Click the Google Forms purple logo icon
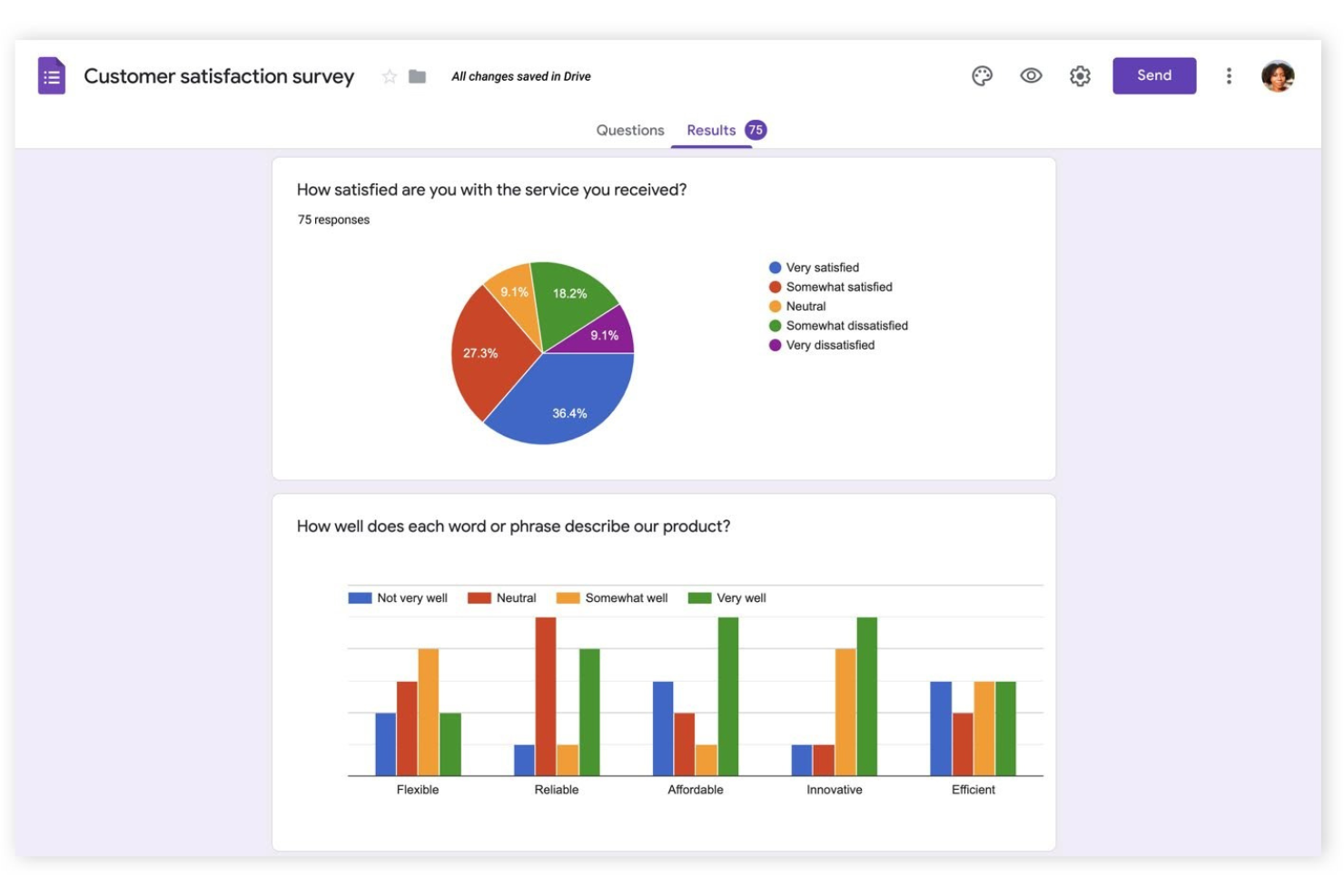Viewport: 1344px width, 896px height. (x=50, y=75)
